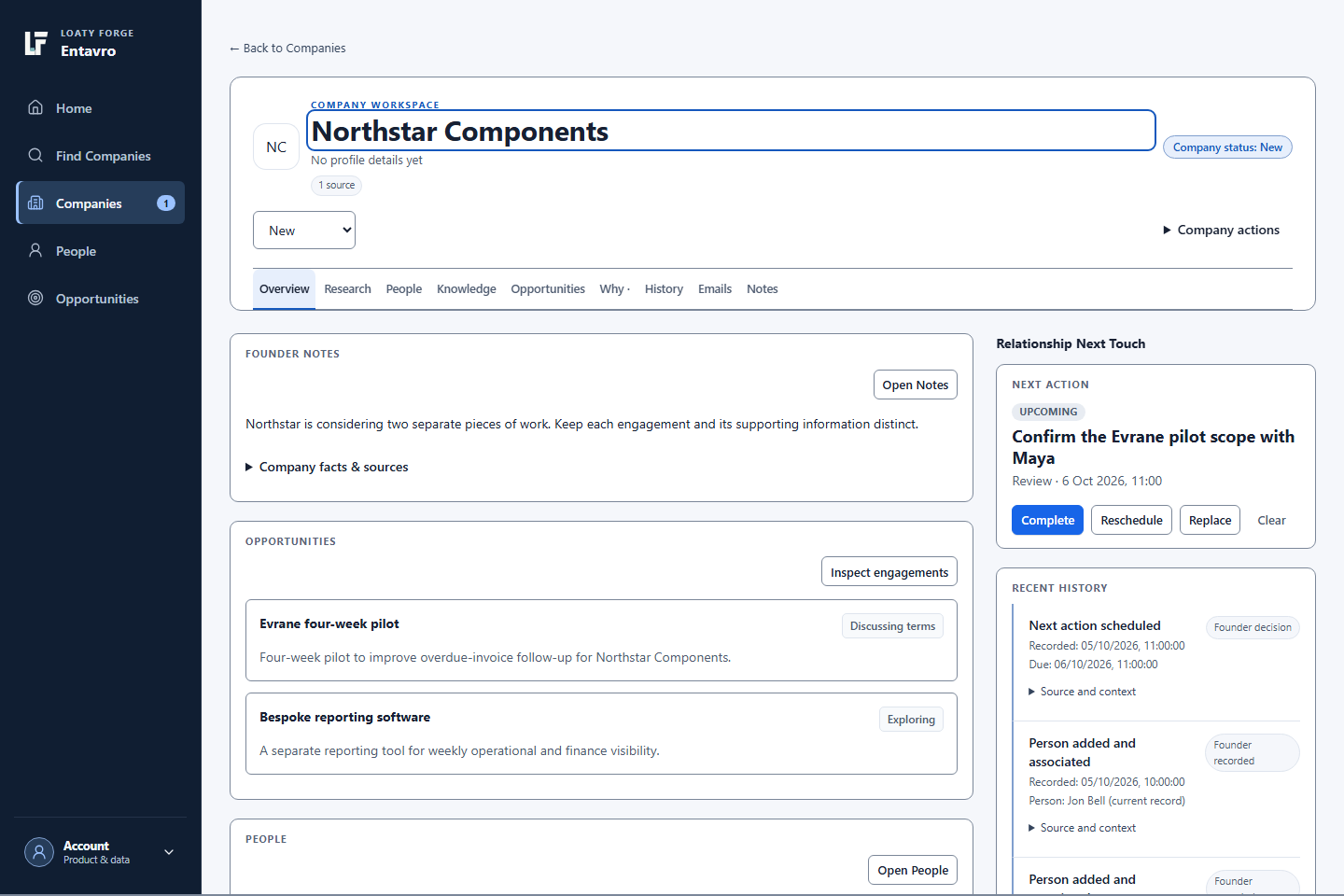Image resolution: width=1344 pixels, height=896 pixels.
Task: Click the Account avatar icon
Action: point(39,852)
